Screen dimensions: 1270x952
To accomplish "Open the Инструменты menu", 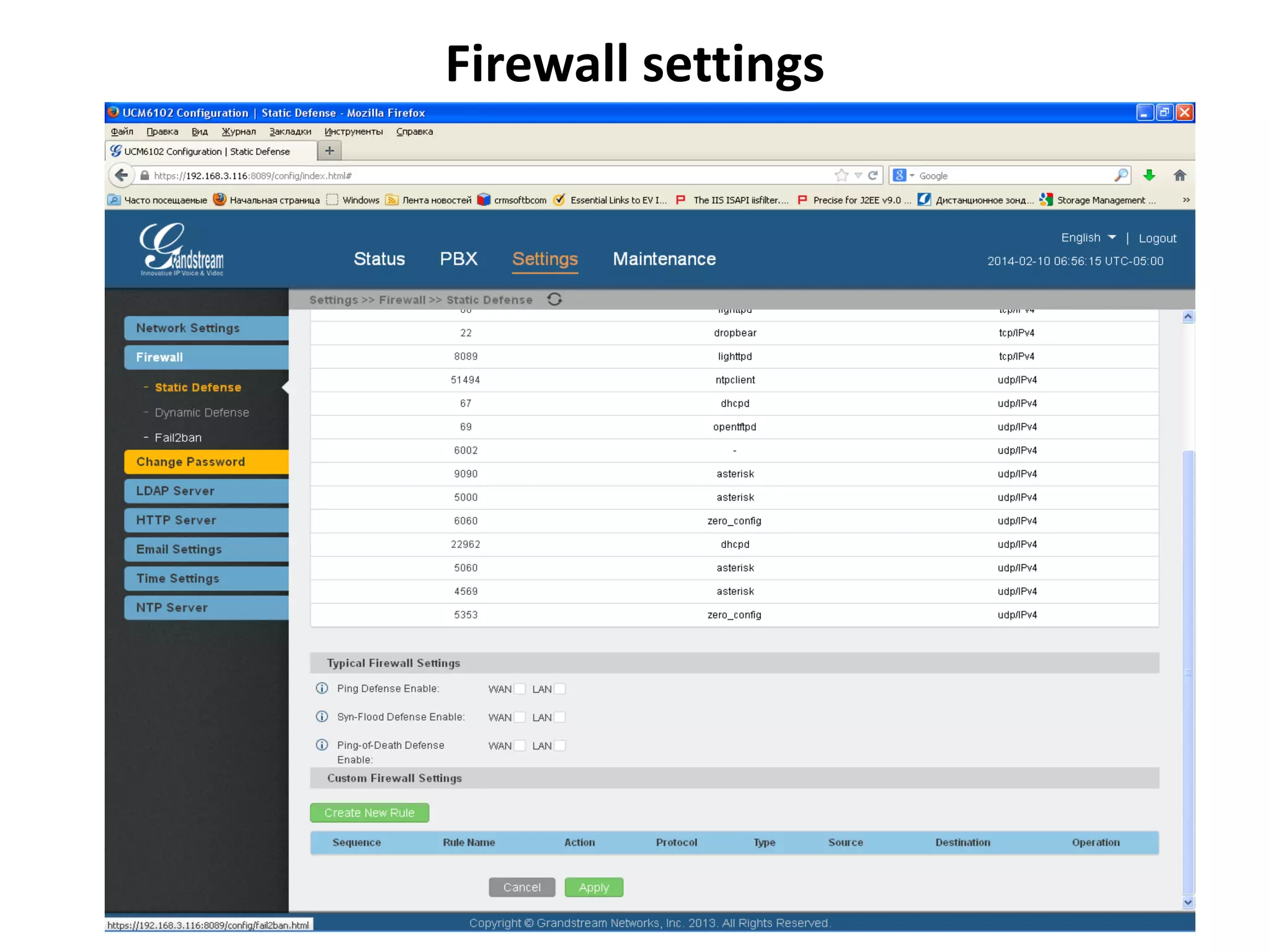I will point(353,131).
